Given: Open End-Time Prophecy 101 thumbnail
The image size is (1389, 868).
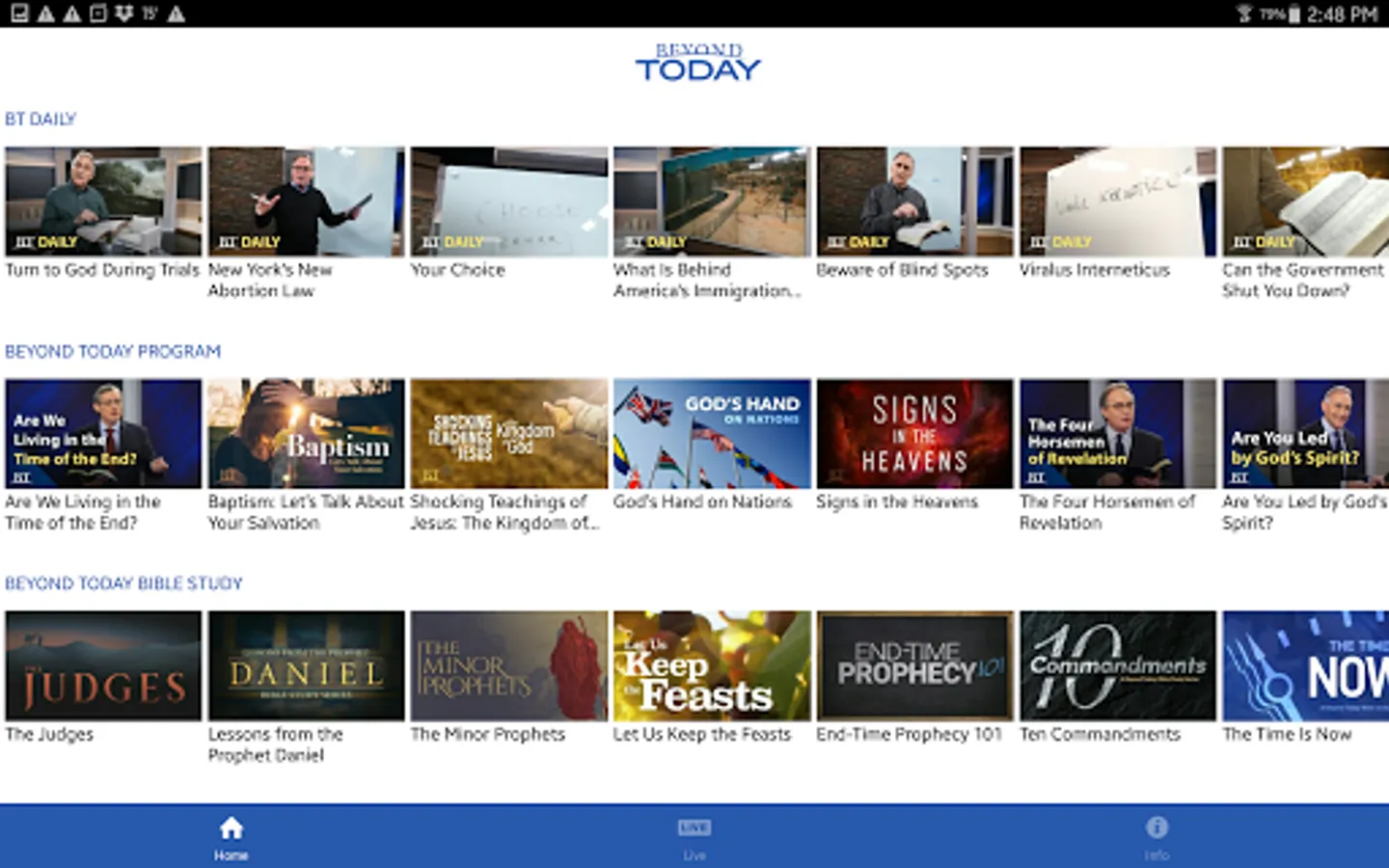Looking at the screenshot, I should [x=915, y=665].
